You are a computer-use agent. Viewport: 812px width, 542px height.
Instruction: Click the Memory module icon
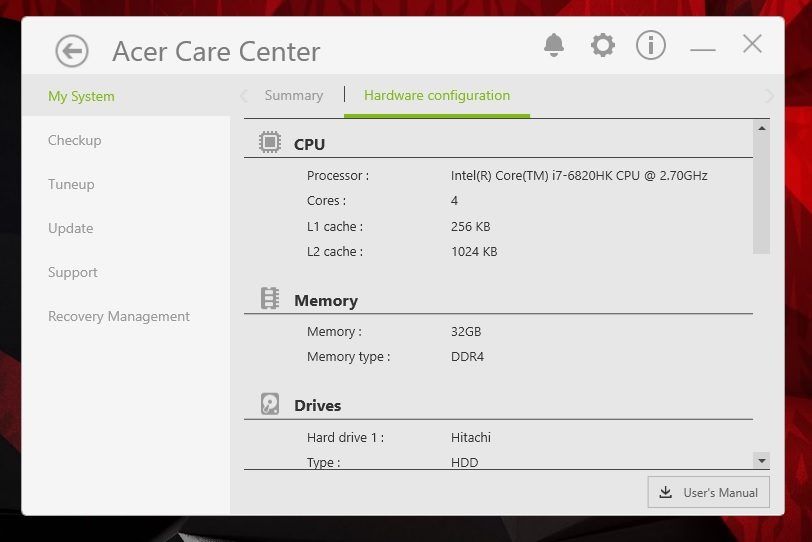tap(270, 299)
